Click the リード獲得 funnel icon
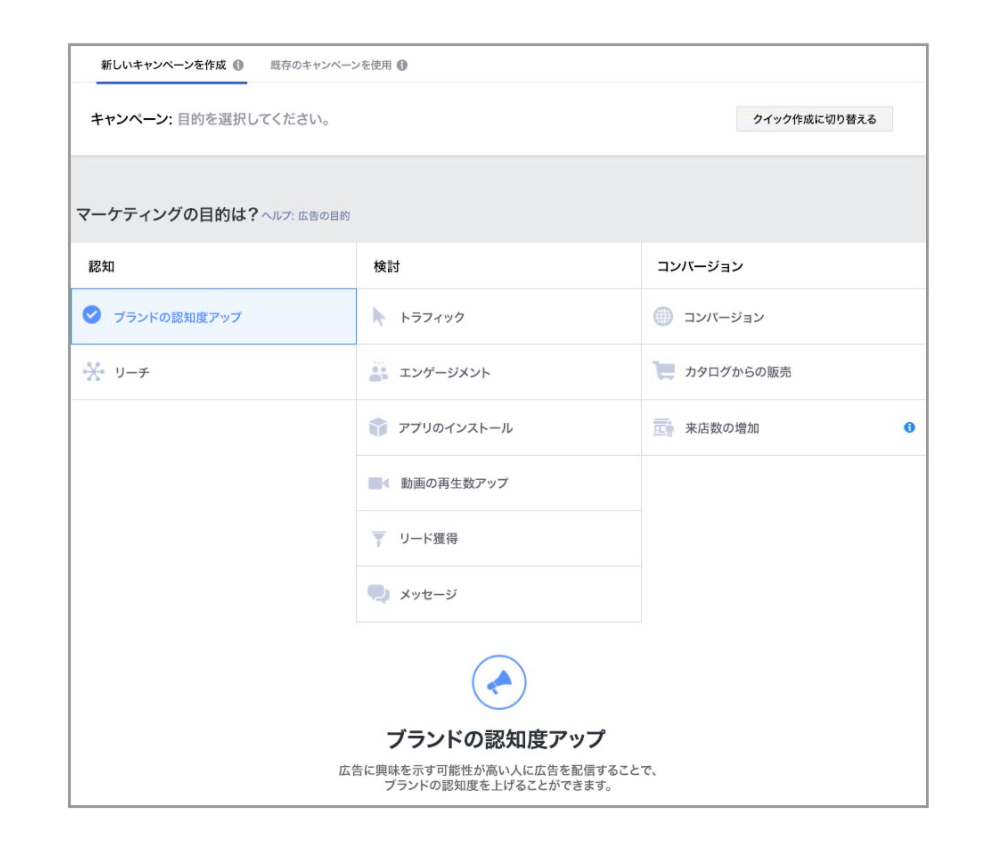The height and width of the screenshot is (844, 1004). tap(378, 539)
